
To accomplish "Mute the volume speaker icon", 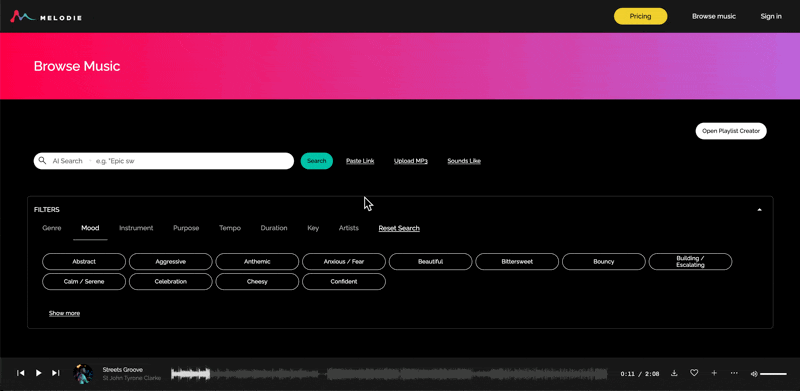I will tap(754, 374).
